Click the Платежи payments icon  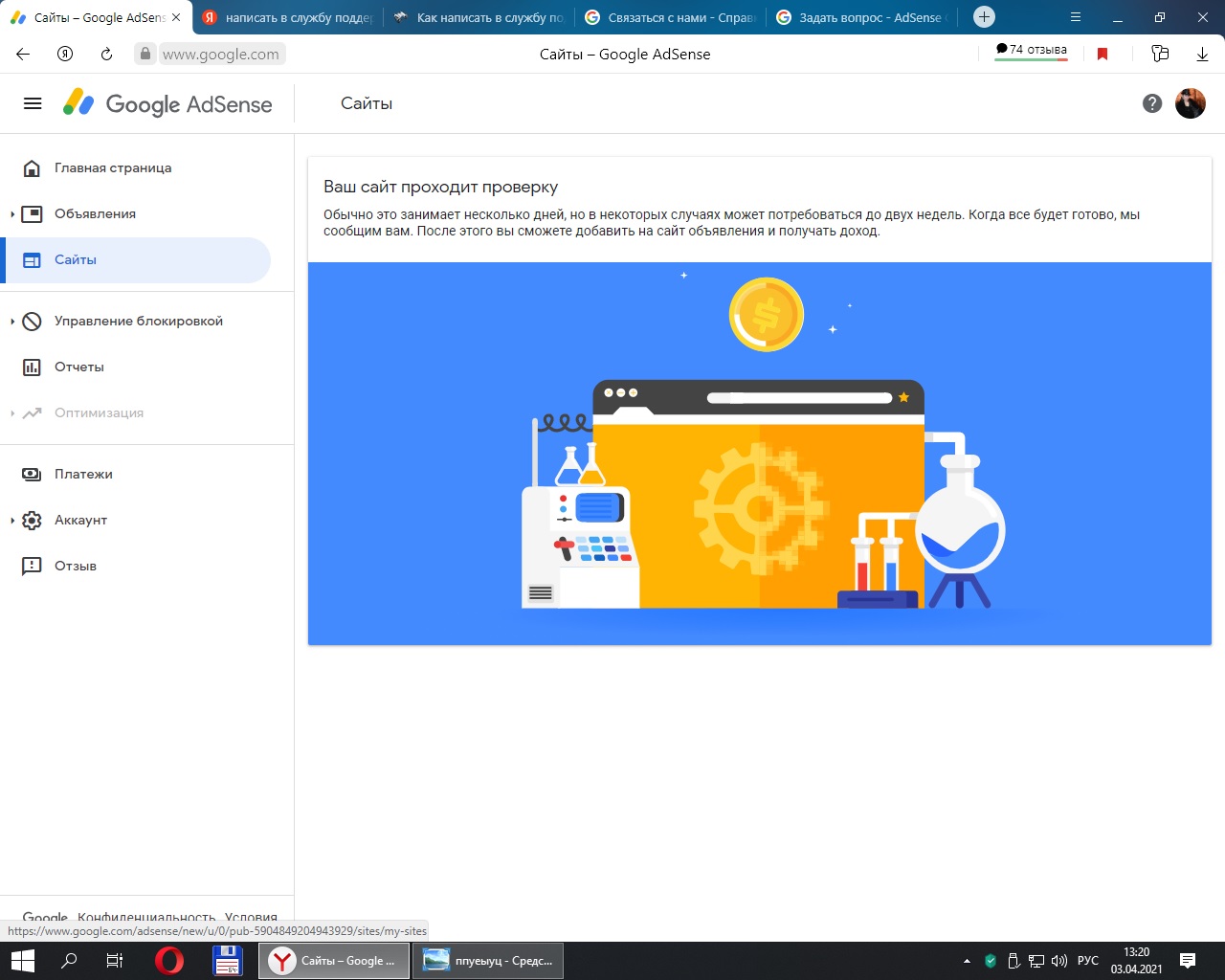point(32,475)
